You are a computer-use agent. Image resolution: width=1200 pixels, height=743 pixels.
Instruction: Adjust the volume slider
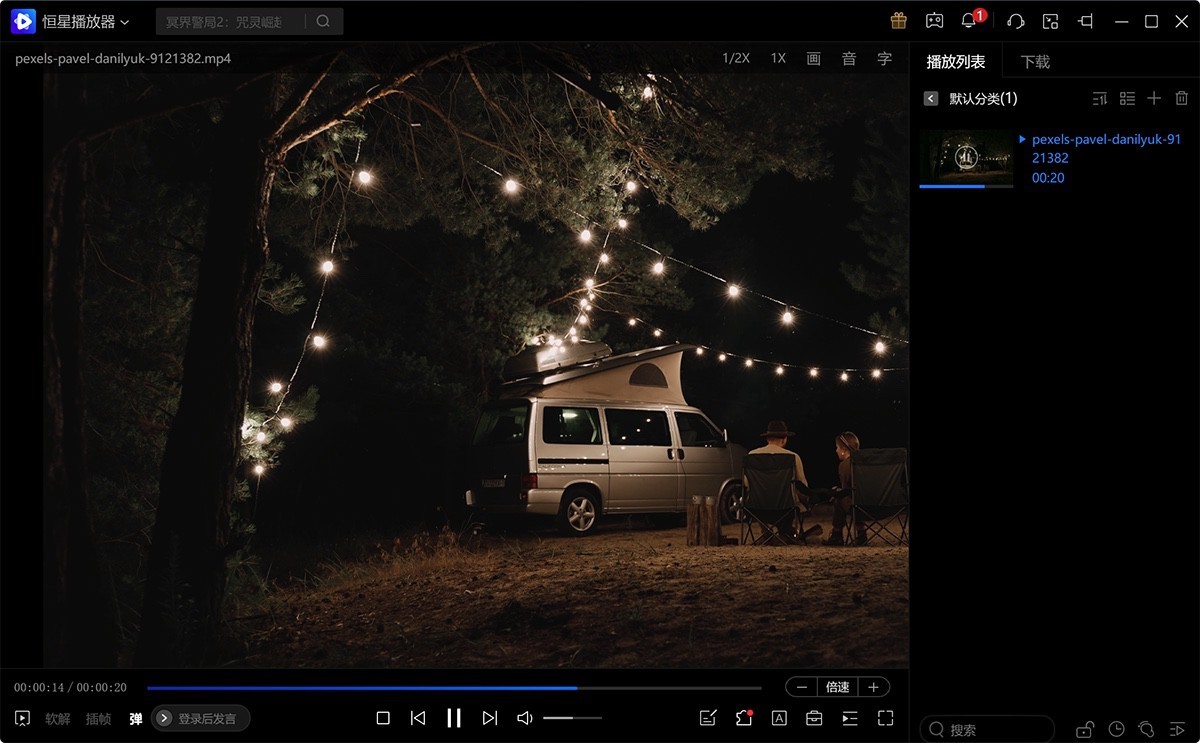point(573,718)
